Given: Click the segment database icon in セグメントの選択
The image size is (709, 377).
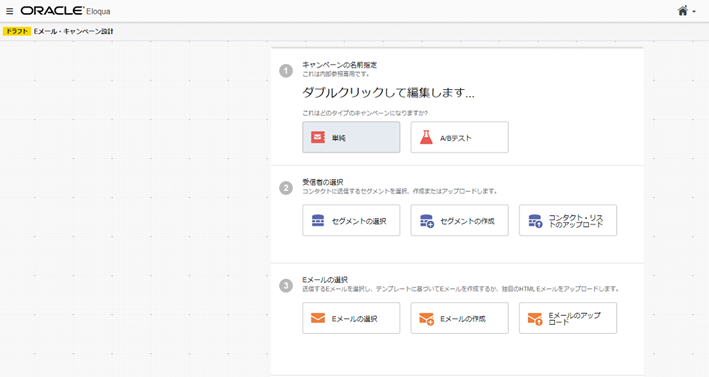Looking at the screenshot, I should point(318,221).
